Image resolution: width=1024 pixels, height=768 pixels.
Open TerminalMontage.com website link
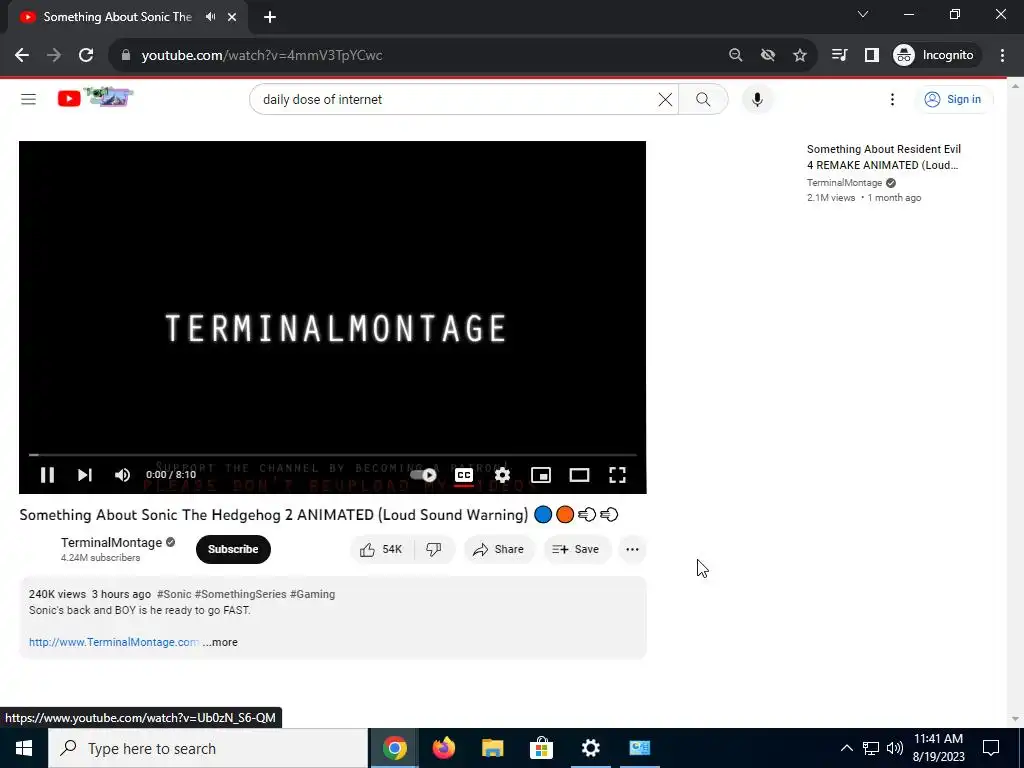click(x=114, y=642)
